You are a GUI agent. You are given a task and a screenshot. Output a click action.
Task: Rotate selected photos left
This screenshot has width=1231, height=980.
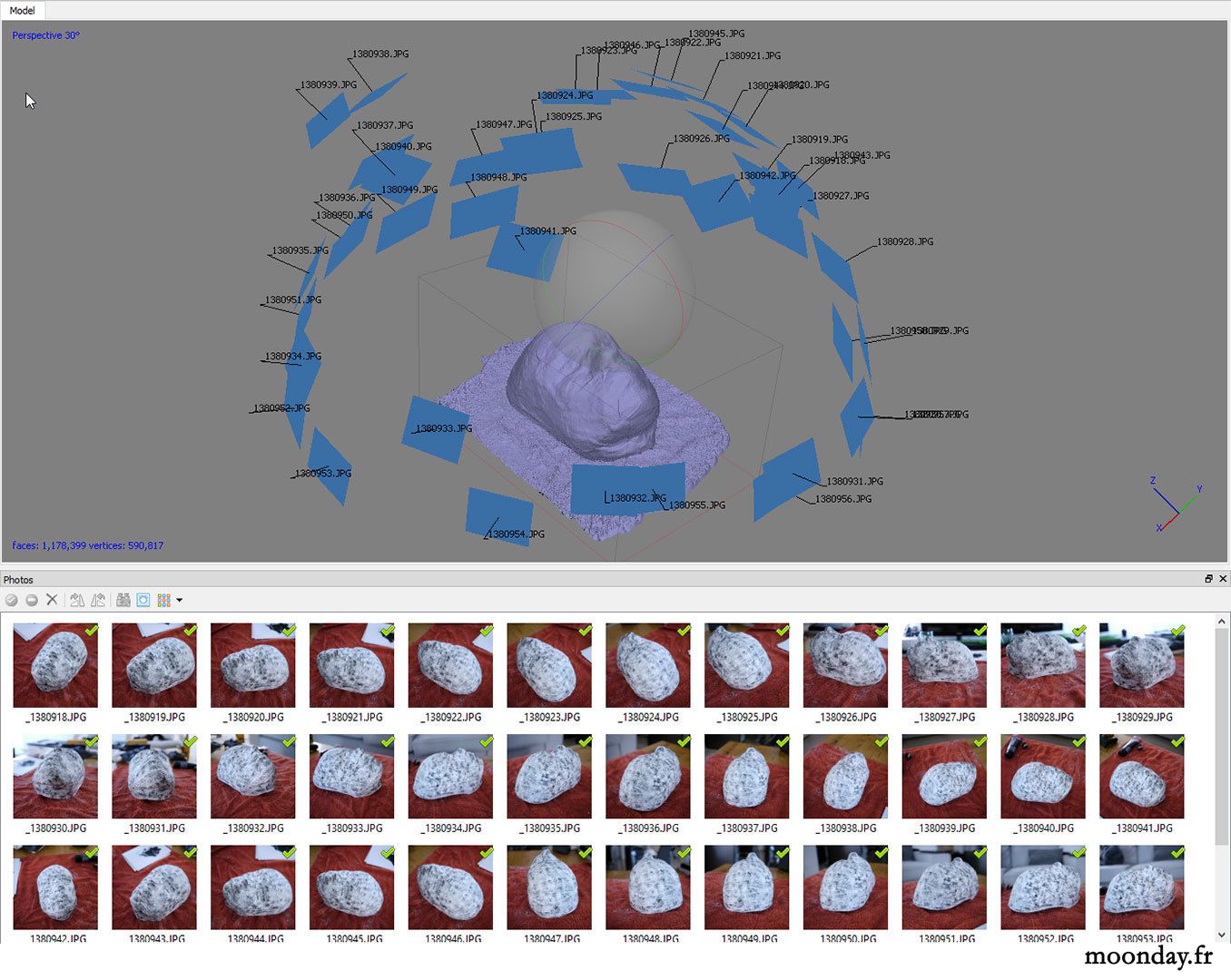77,600
